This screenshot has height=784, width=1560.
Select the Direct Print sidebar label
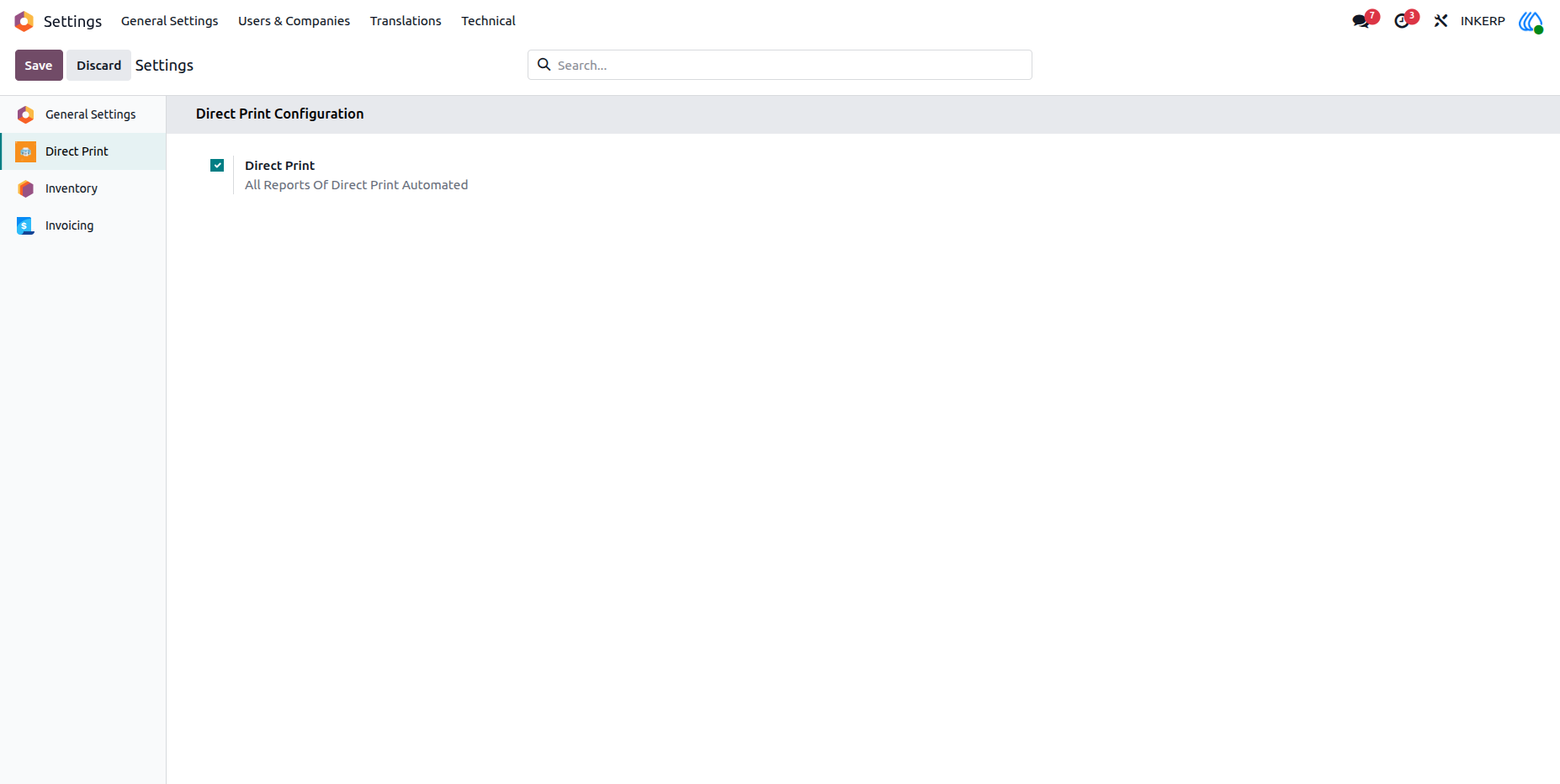[x=77, y=151]
